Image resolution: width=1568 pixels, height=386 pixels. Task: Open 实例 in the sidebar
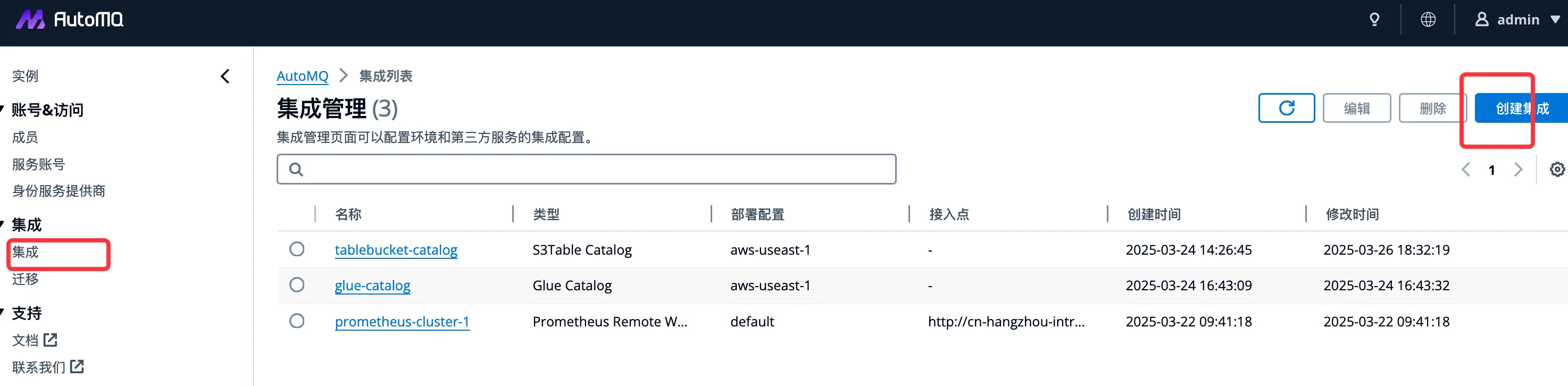coord(25,76)
